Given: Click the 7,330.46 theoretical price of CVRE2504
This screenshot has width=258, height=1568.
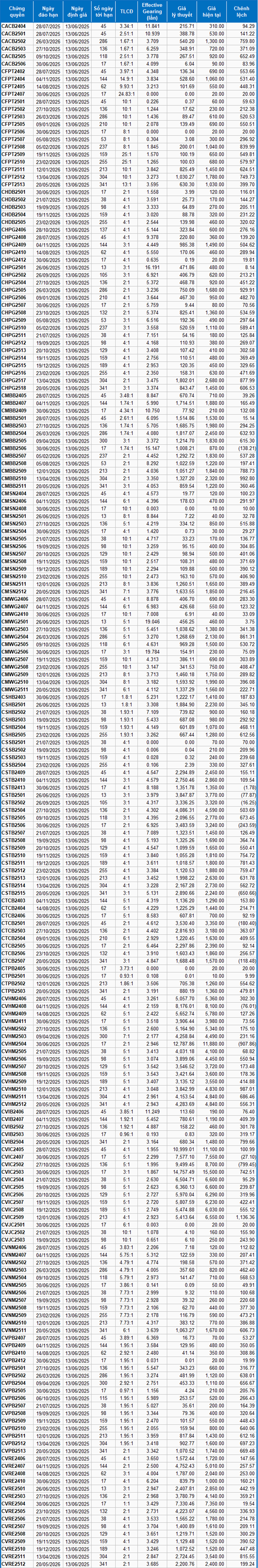Looking at the screenshot, I should coord(185,1504).
